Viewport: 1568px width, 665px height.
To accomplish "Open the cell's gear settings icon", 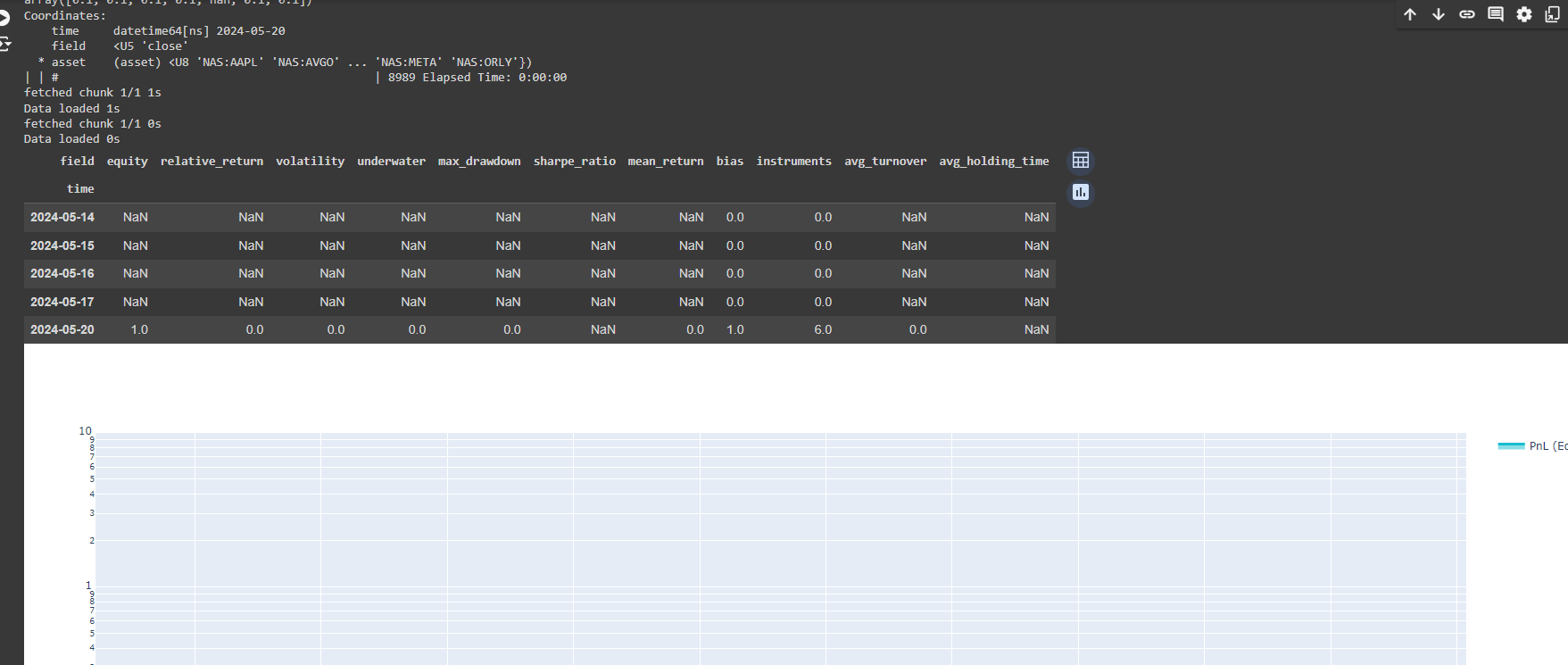I will (x=1524, y=14).
